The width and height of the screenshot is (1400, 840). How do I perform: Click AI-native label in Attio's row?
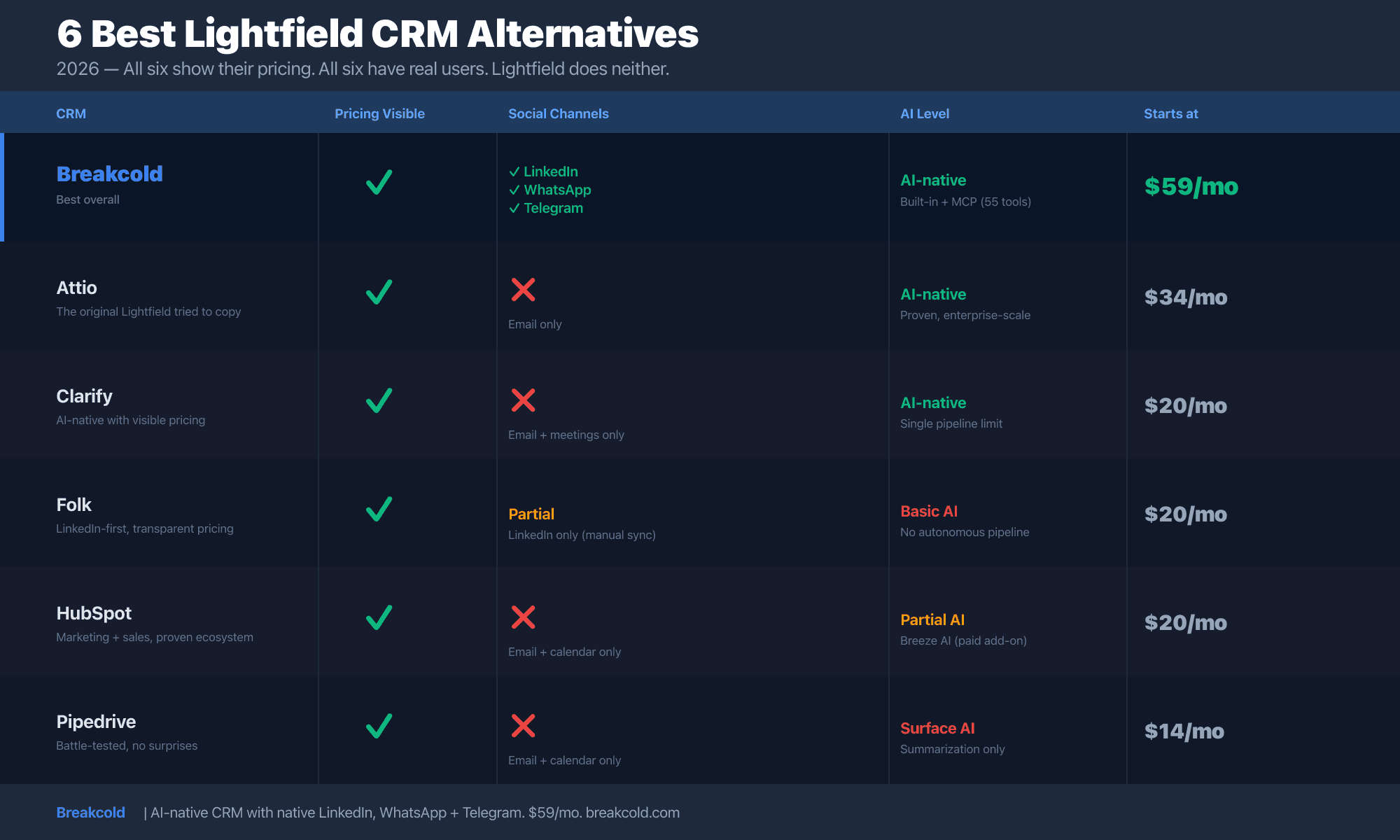[933, 294]
